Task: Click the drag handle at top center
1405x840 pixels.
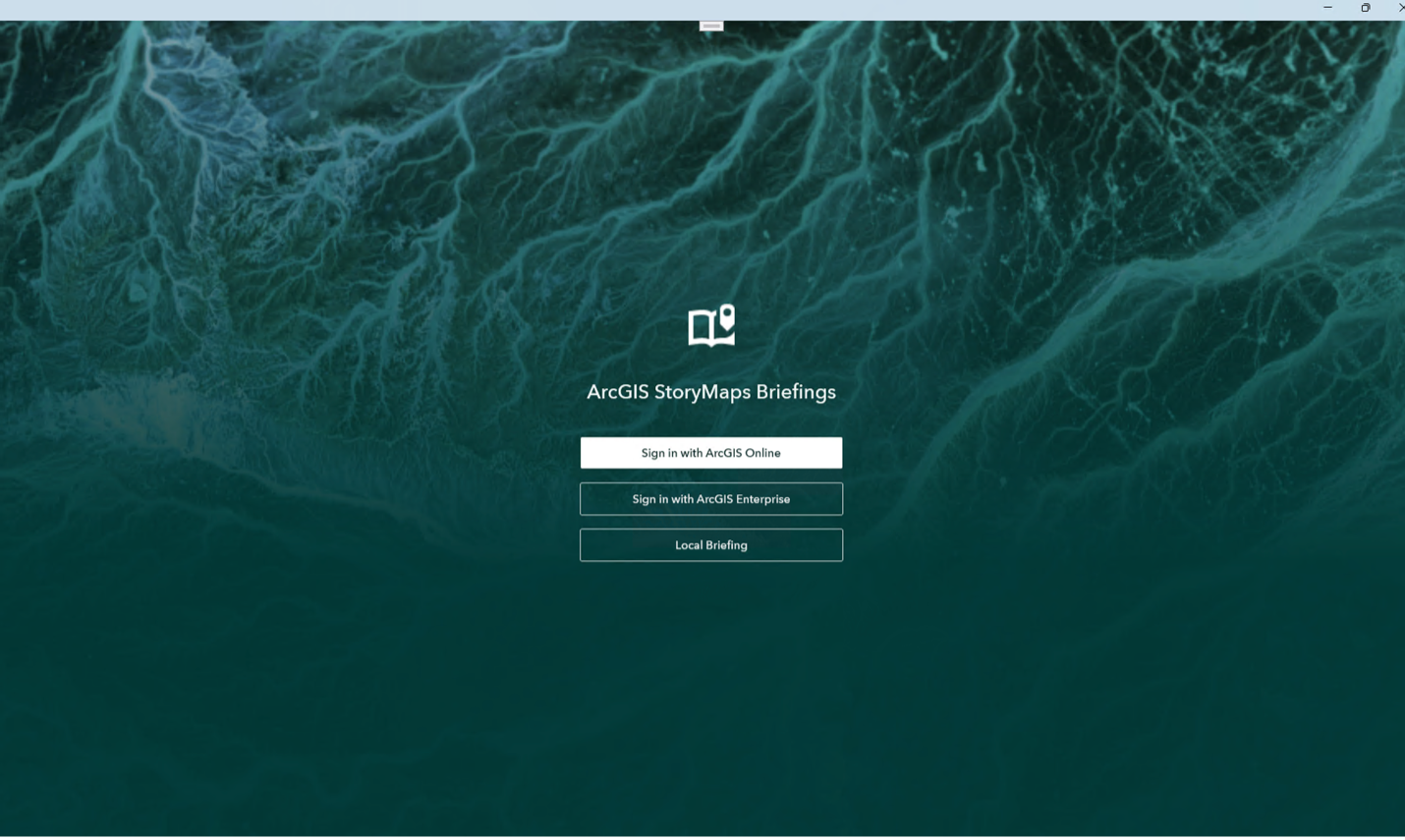Action: coord(711,26)
